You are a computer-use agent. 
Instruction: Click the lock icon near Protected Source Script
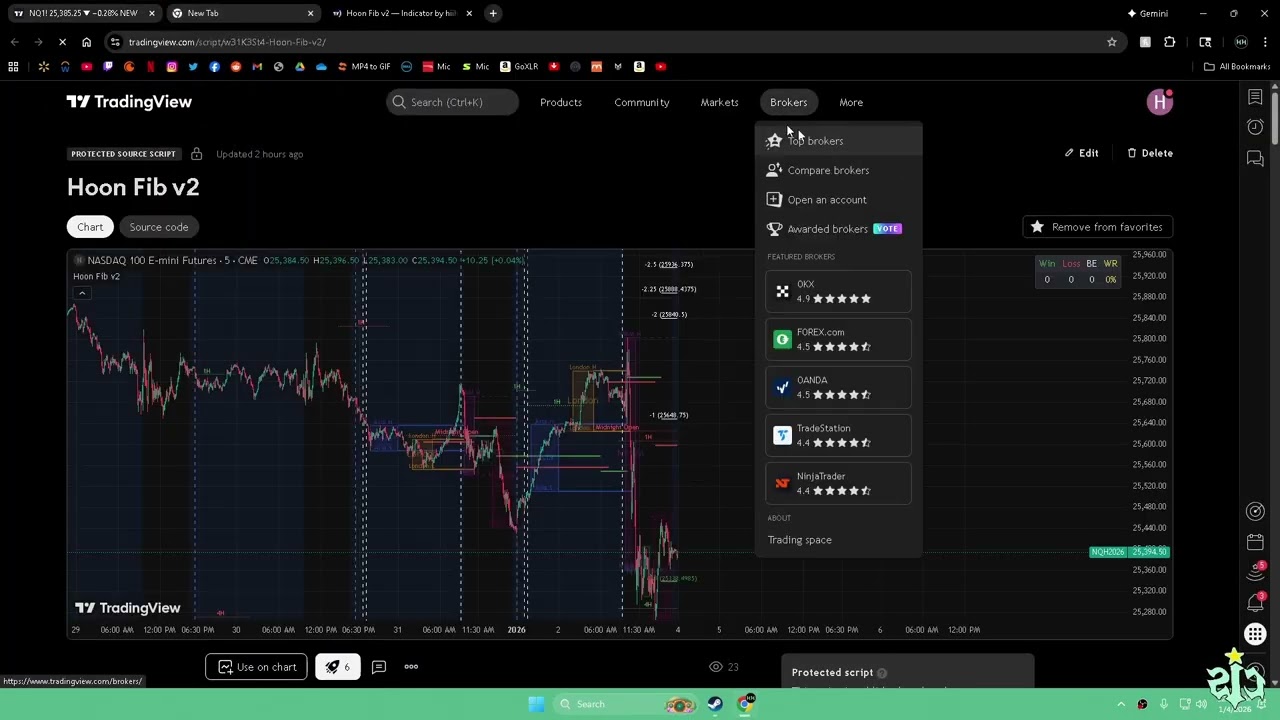click(x=196, y=154)
